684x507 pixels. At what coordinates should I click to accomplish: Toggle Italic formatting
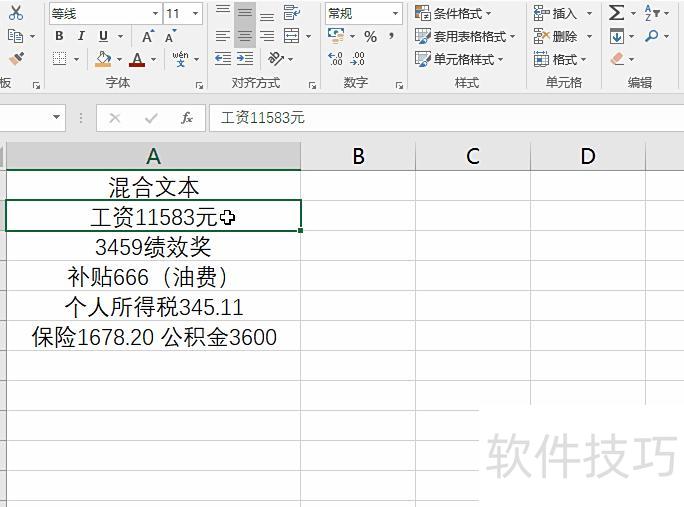pos(81,36)
